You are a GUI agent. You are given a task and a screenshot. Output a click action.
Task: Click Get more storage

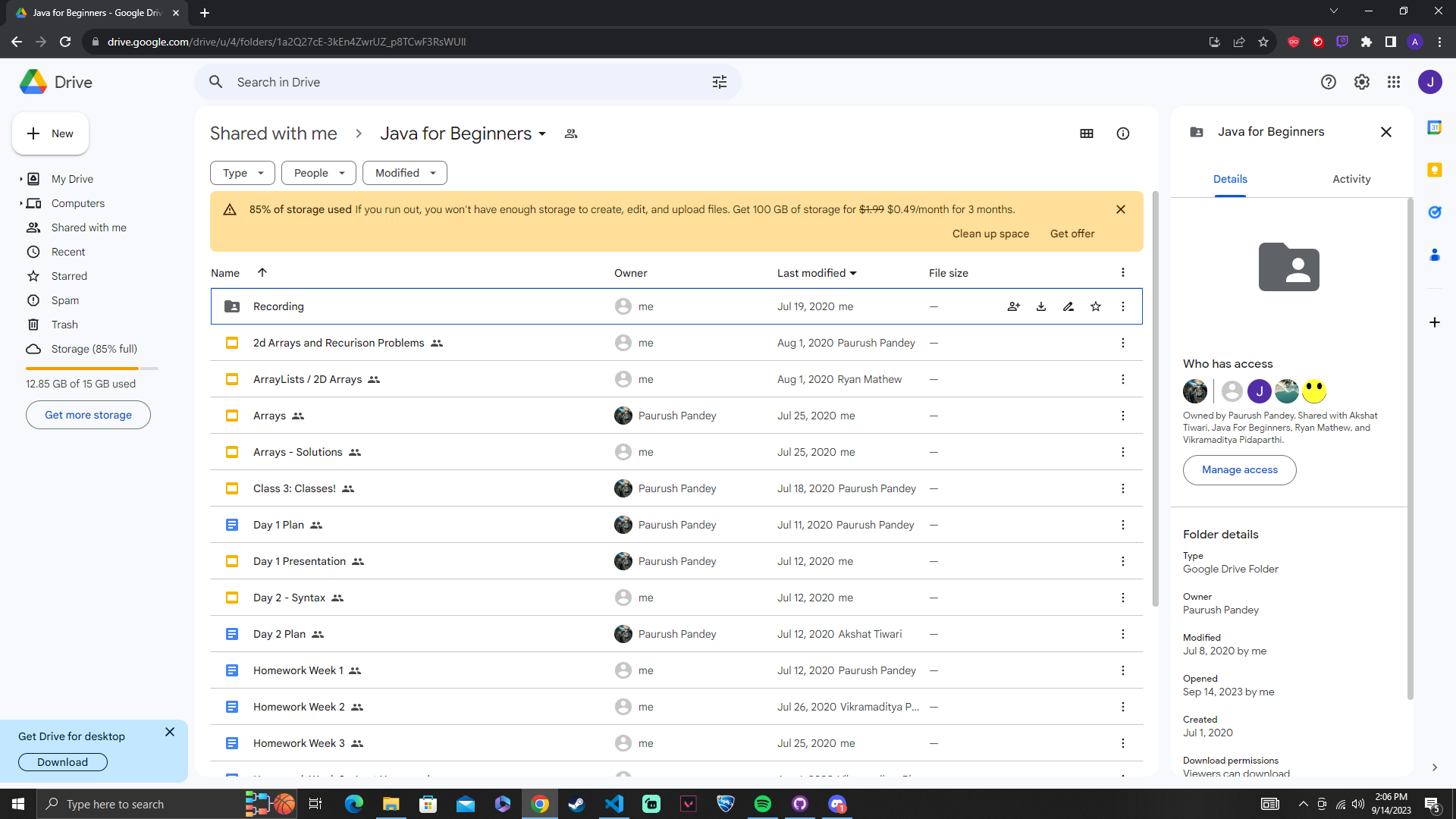pos(88,415)
